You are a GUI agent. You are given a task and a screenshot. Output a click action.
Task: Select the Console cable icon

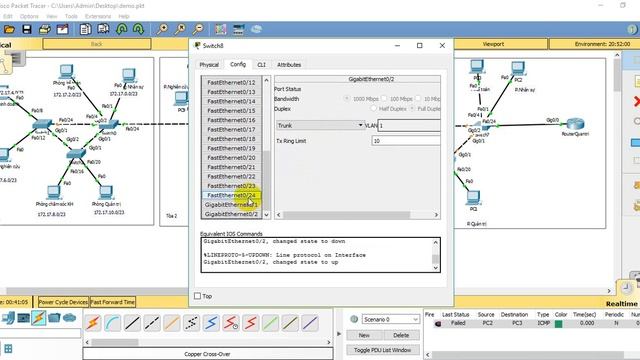click(113, 323)
